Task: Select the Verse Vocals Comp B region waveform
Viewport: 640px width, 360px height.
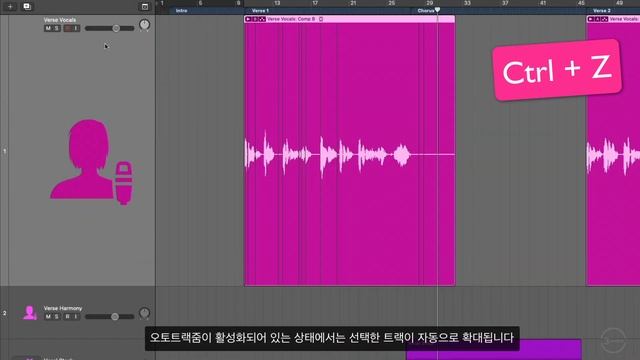Action: [350, 154]
